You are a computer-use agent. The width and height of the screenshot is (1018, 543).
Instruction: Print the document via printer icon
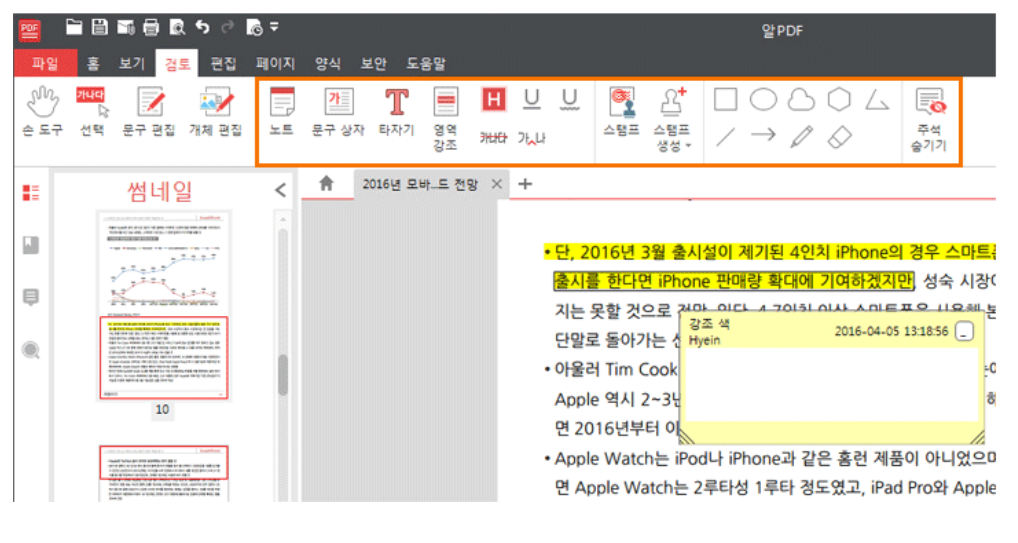(x=151, y=27)
